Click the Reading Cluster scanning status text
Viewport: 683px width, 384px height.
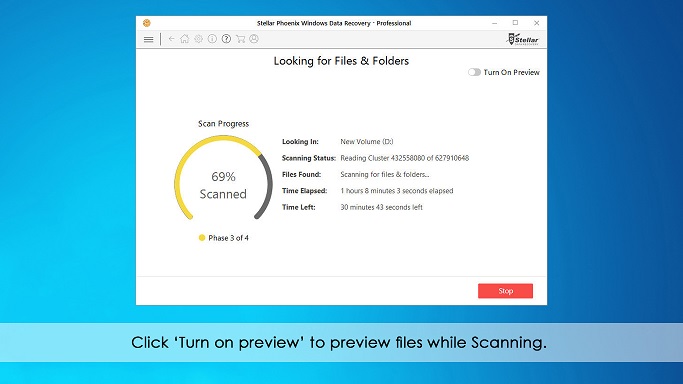point(405,158)
